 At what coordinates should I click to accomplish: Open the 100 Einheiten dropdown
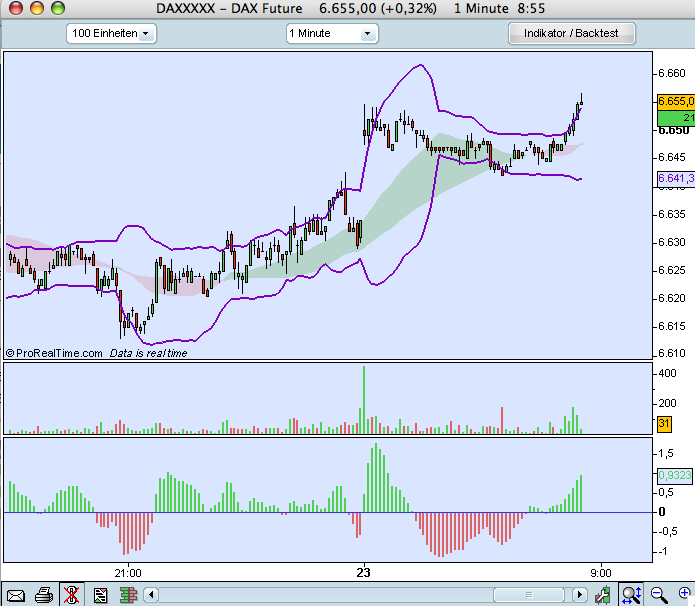tap(111, 33)
